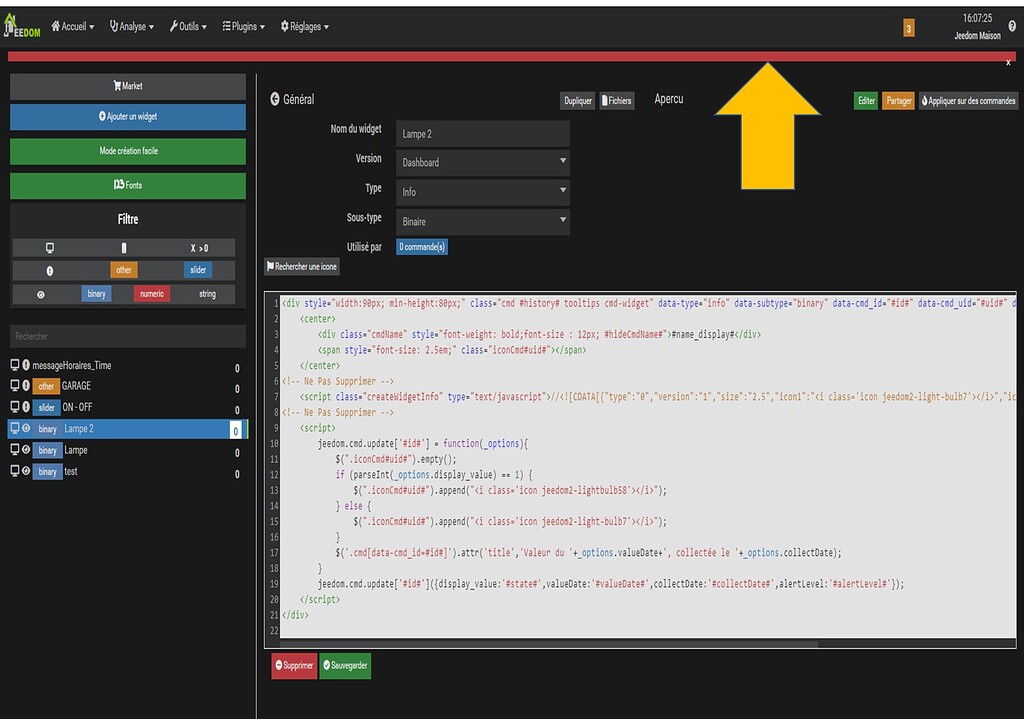1024x719 pixels.
Task: Click the green Editer button
Action: pos(866,101)
